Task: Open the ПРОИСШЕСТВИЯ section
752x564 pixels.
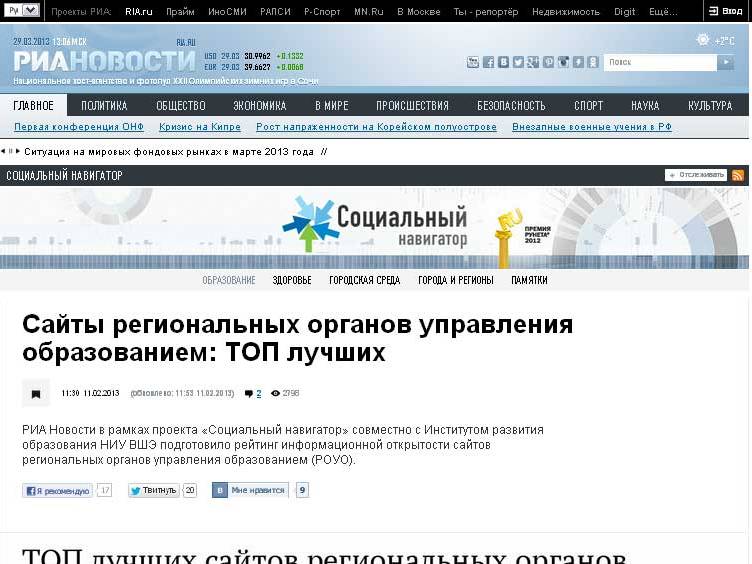Action: tap(412, 106)
